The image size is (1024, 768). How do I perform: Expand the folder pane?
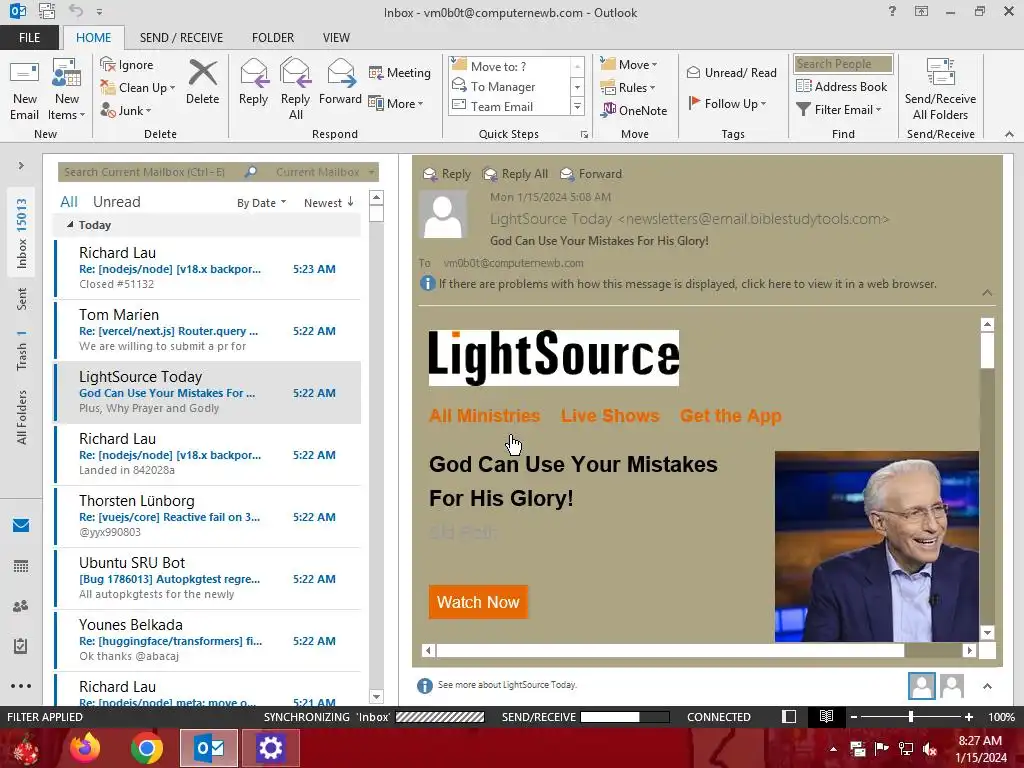click(x=21, y=165)
